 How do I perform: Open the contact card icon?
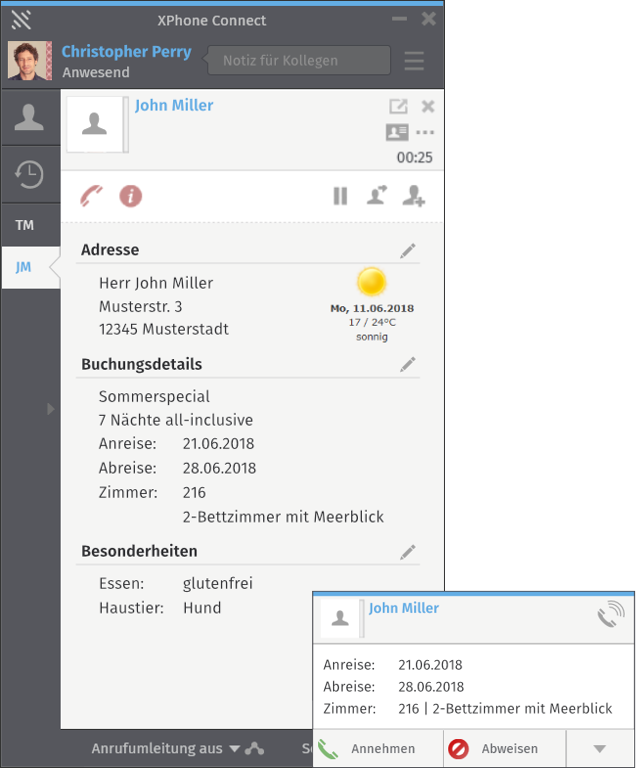pos(397,132)
